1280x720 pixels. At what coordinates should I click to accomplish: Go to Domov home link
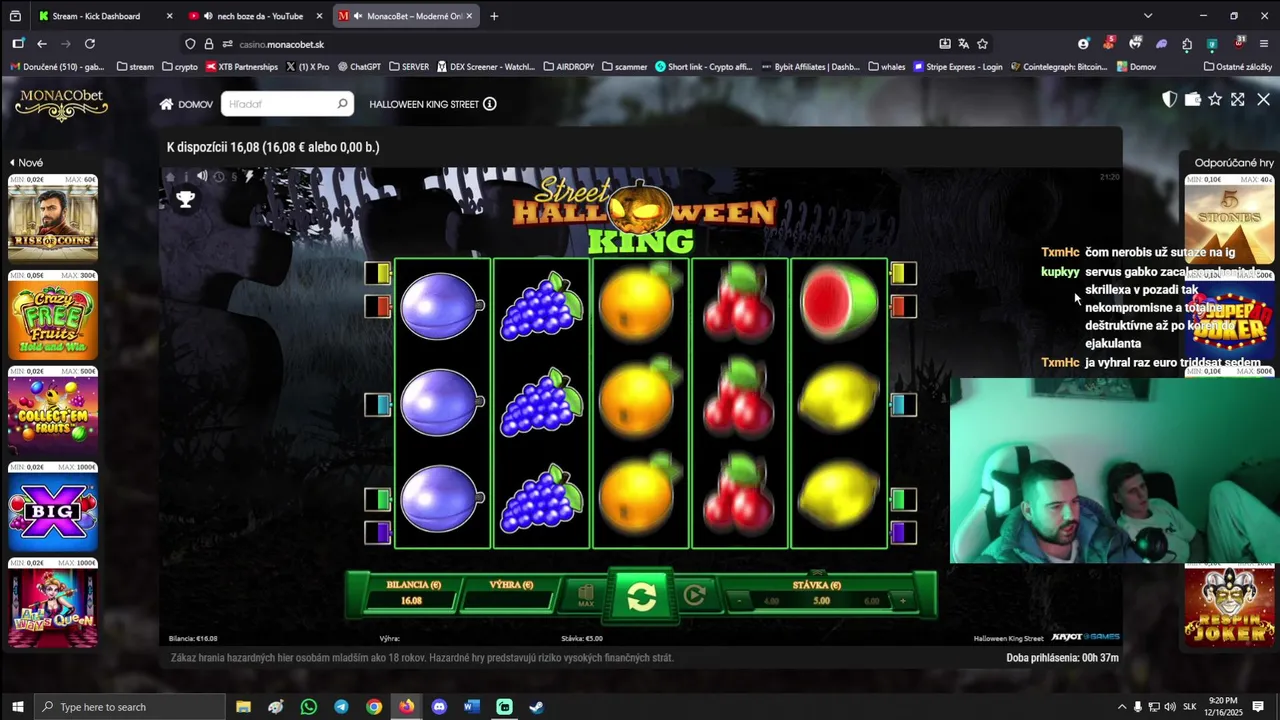(186, 104)
